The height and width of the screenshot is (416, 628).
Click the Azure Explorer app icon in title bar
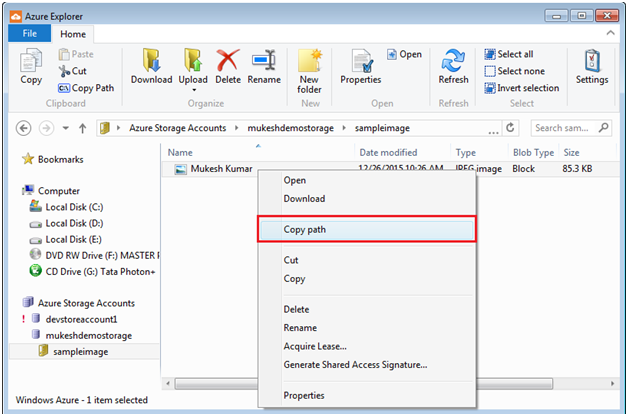16,16
